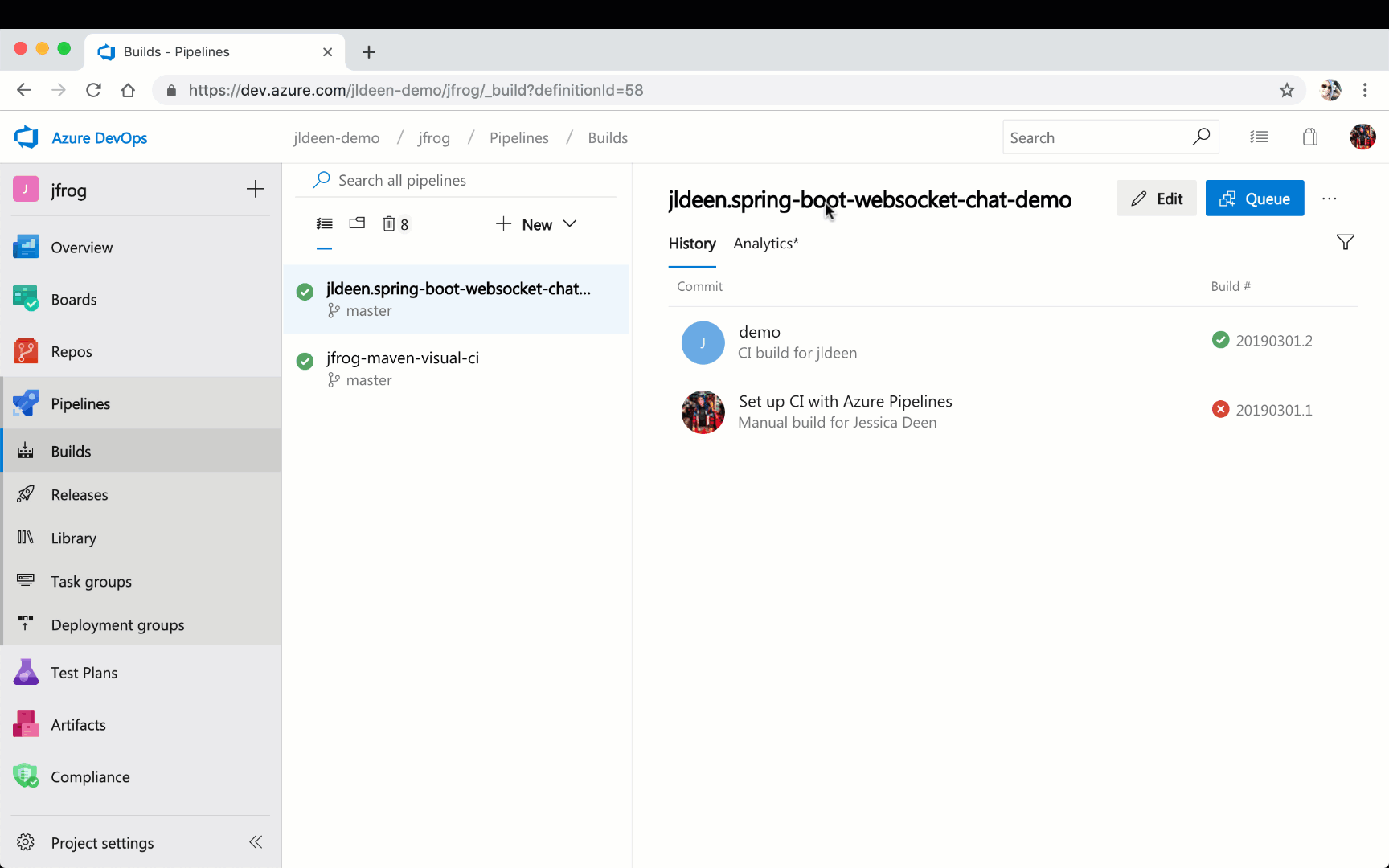Open the New pipeline dropdown
The image size is (1389, 868).
coord(536,224)
